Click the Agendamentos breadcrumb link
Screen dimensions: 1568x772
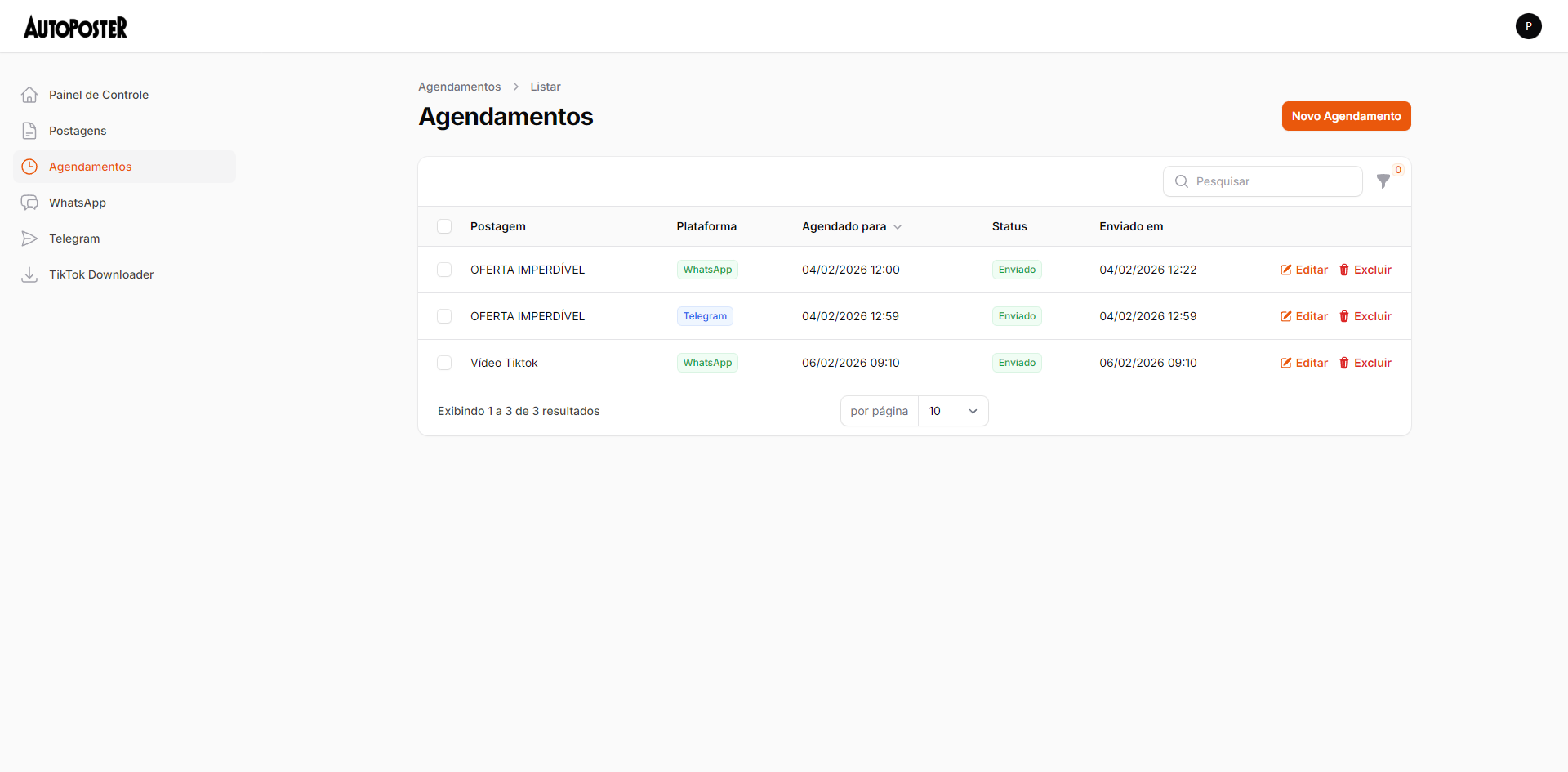tap(459, 87)
